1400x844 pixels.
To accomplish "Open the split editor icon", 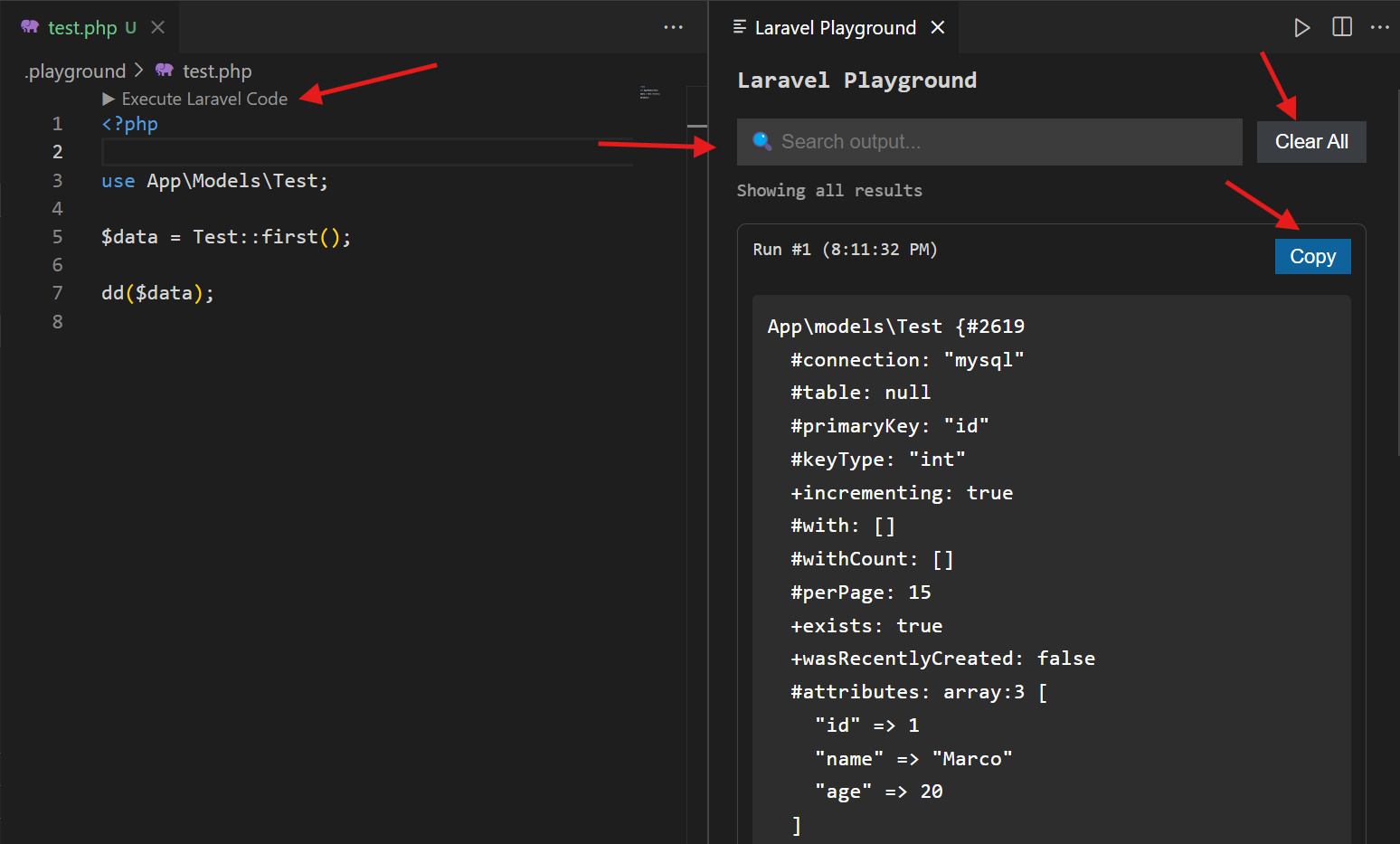I will point(1341,27).
